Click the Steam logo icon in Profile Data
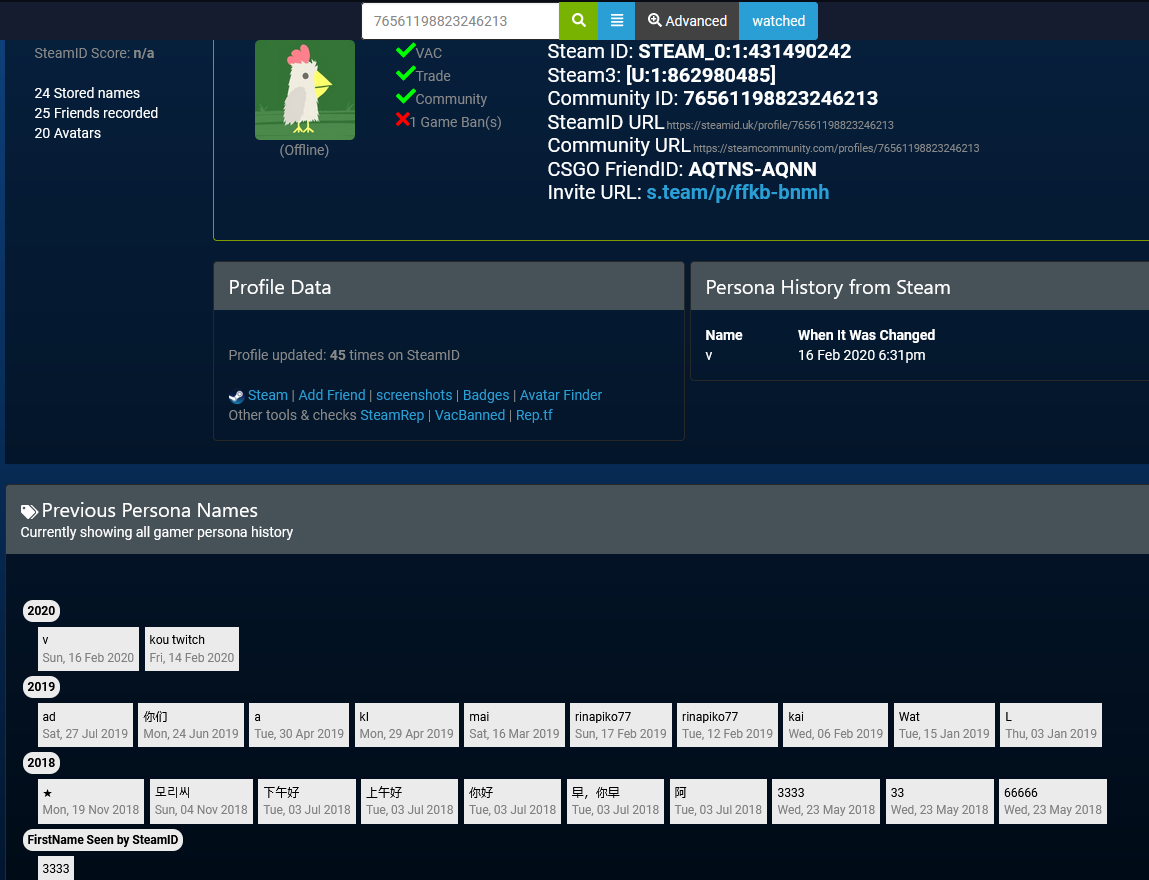This screenshot has height=880, width=1149. click(236, 396)
